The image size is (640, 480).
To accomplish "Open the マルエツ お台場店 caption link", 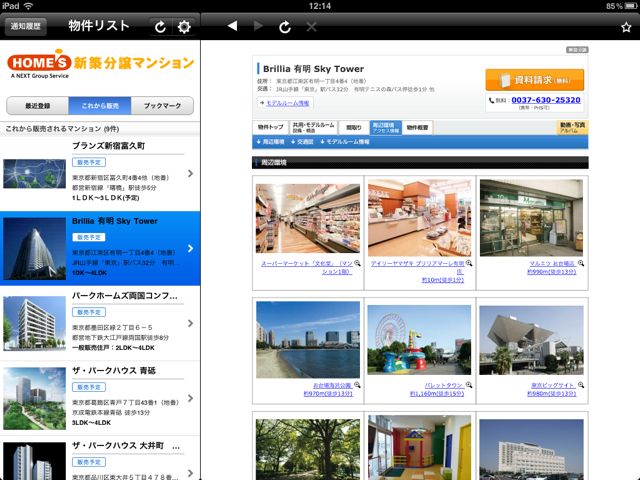I will click(551, 267).
